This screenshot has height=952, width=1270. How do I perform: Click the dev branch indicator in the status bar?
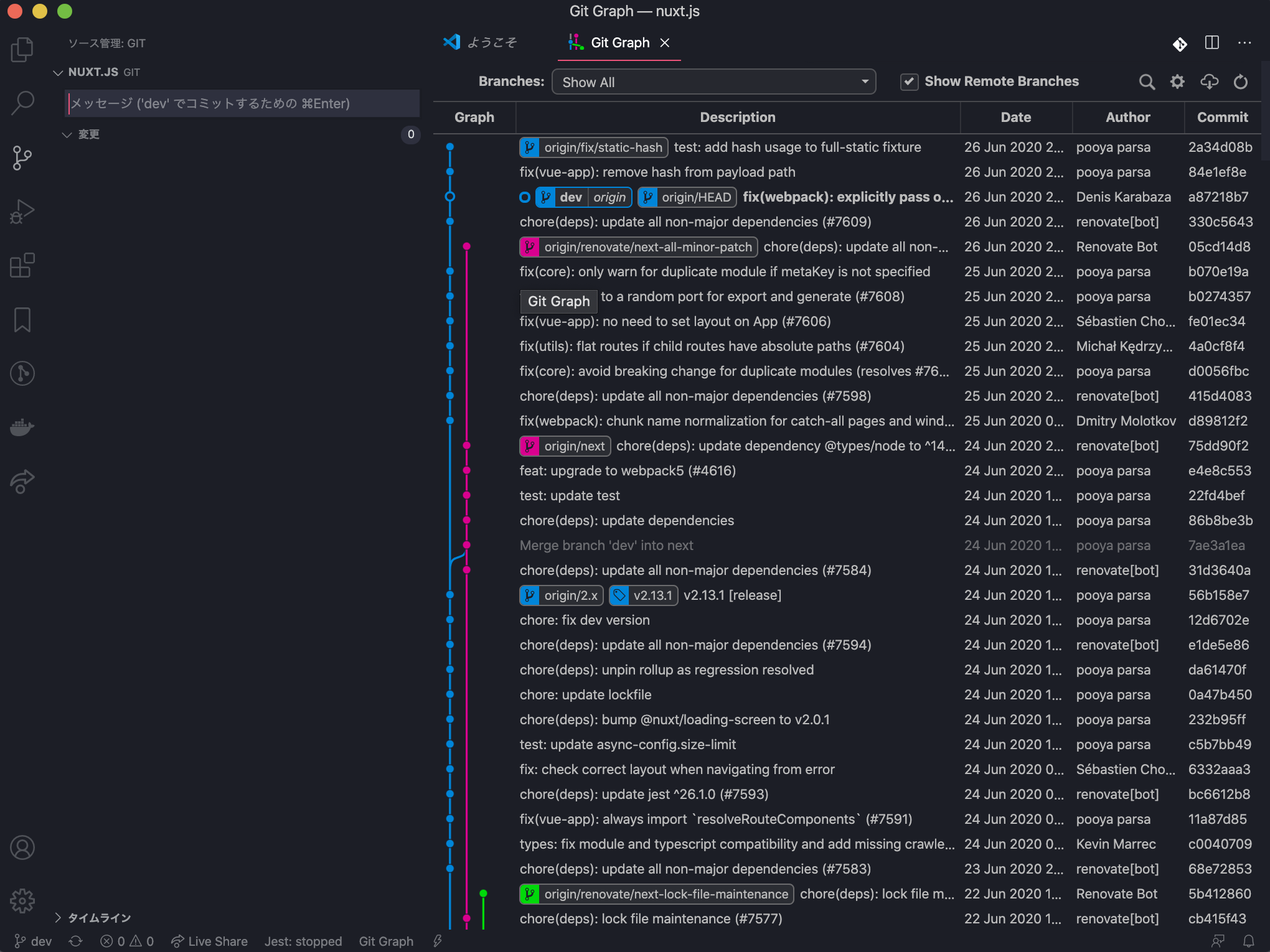pos(32,941)
